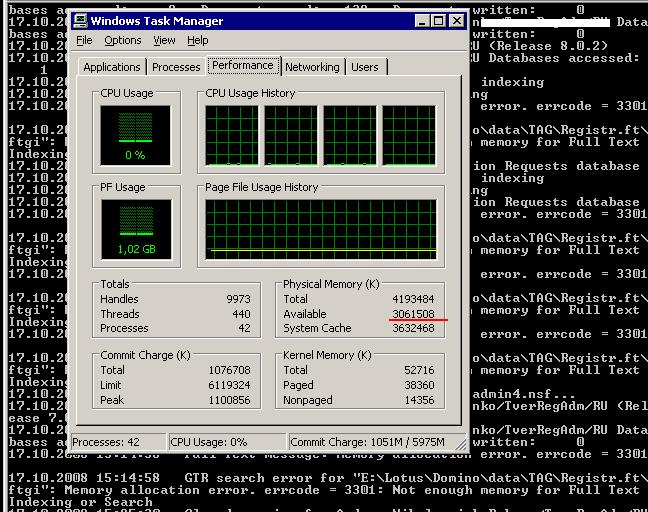
Task: Click the CPU Usage gauge
Action: 135,136
